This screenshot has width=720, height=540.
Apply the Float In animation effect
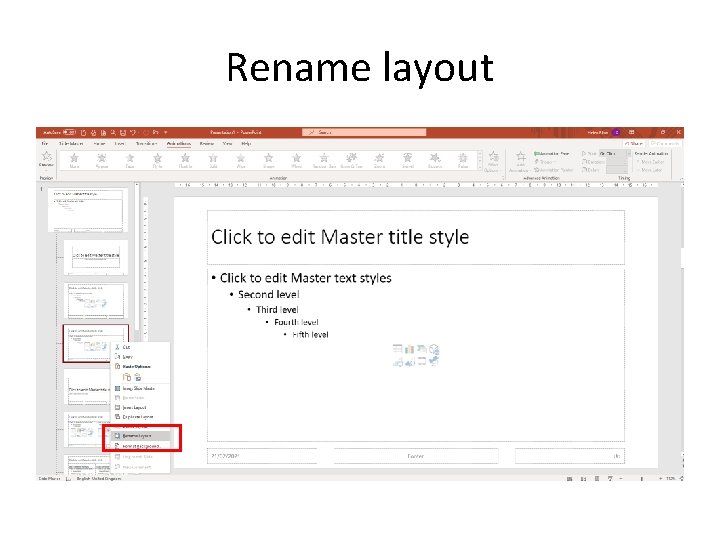coord(186,161)
